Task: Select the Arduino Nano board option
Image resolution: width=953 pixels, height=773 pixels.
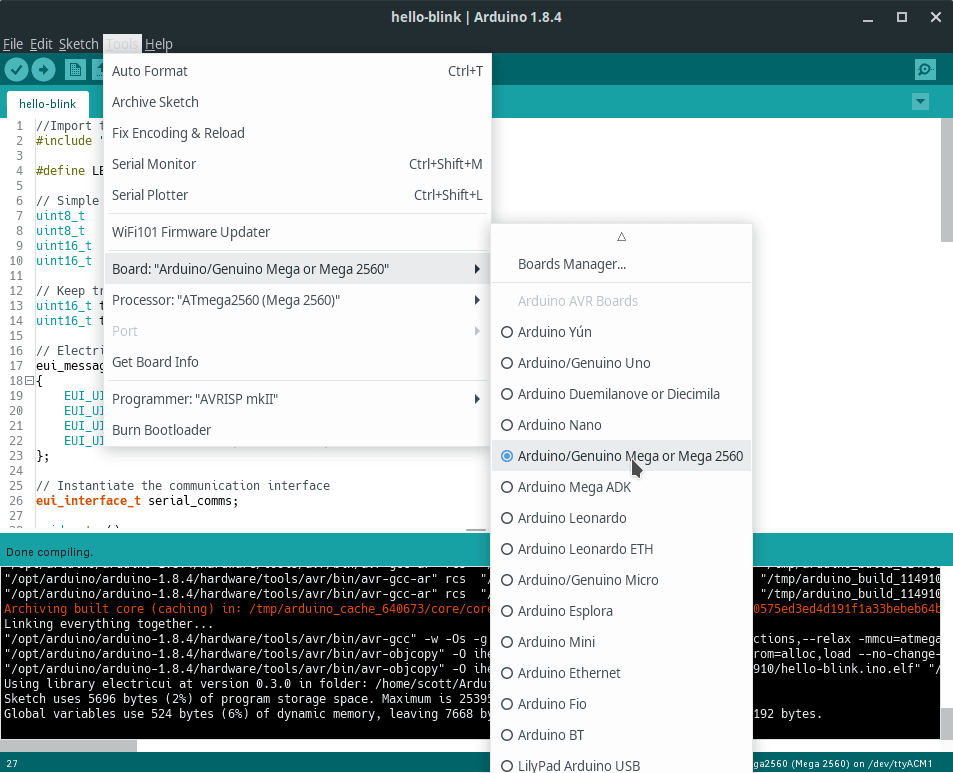Action: click(559, 425)
